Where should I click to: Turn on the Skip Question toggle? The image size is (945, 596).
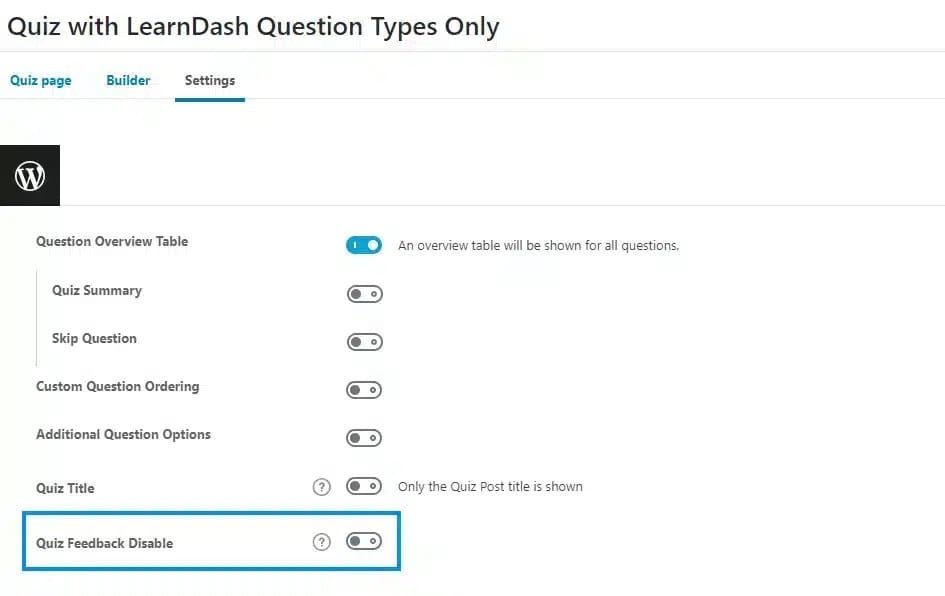[x=364, y=342]
